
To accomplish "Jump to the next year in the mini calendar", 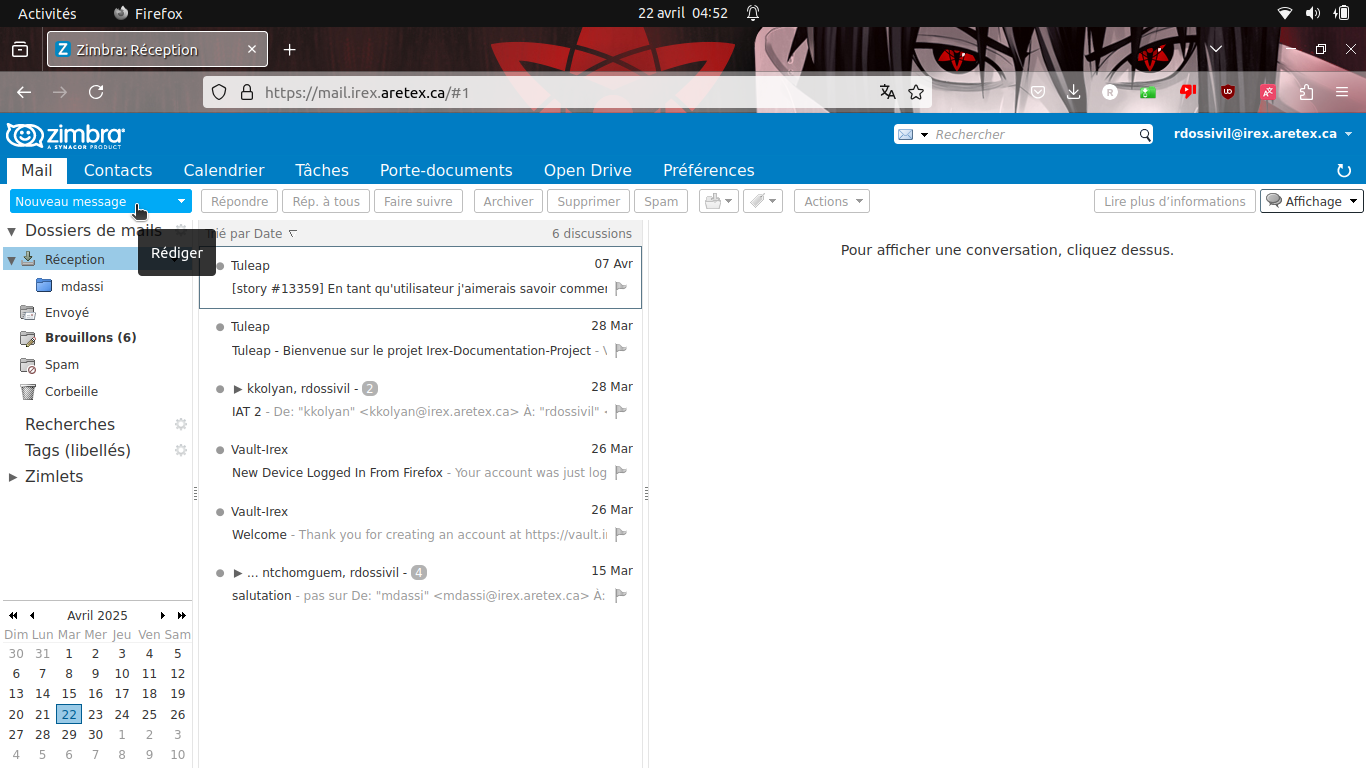I will (x=181, y=616).
